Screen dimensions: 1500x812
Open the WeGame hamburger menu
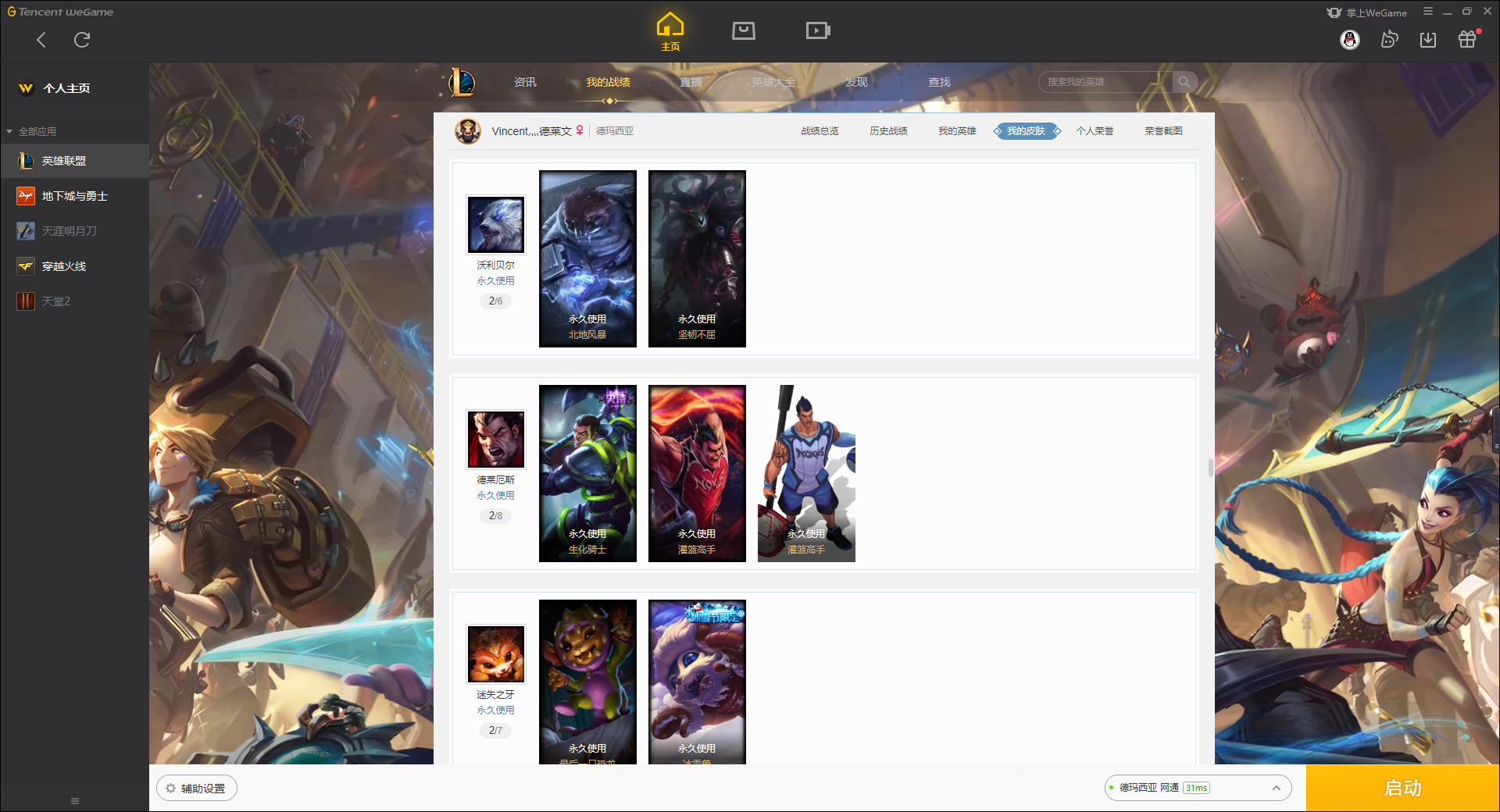(1428, 12)
